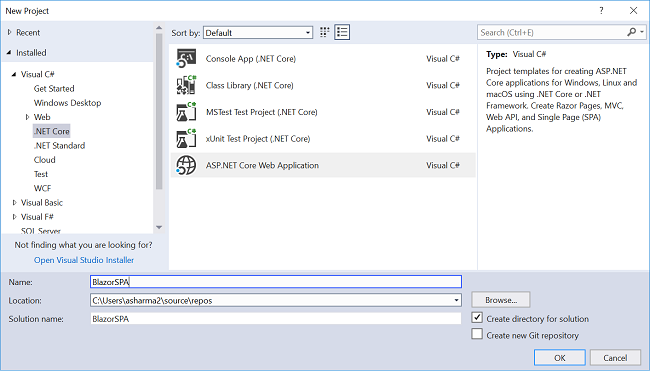650x371 pixels.
Task: Uncheck Create directory for solution
Action: pos(477,318)
